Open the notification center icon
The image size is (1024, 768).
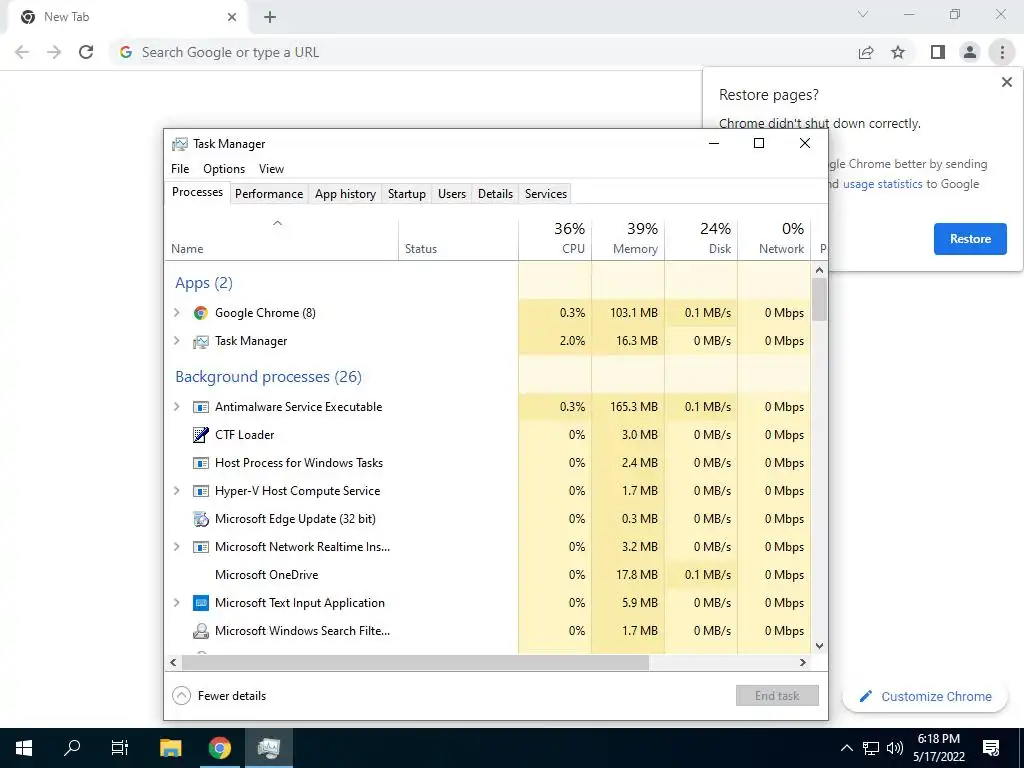[991, 748]
